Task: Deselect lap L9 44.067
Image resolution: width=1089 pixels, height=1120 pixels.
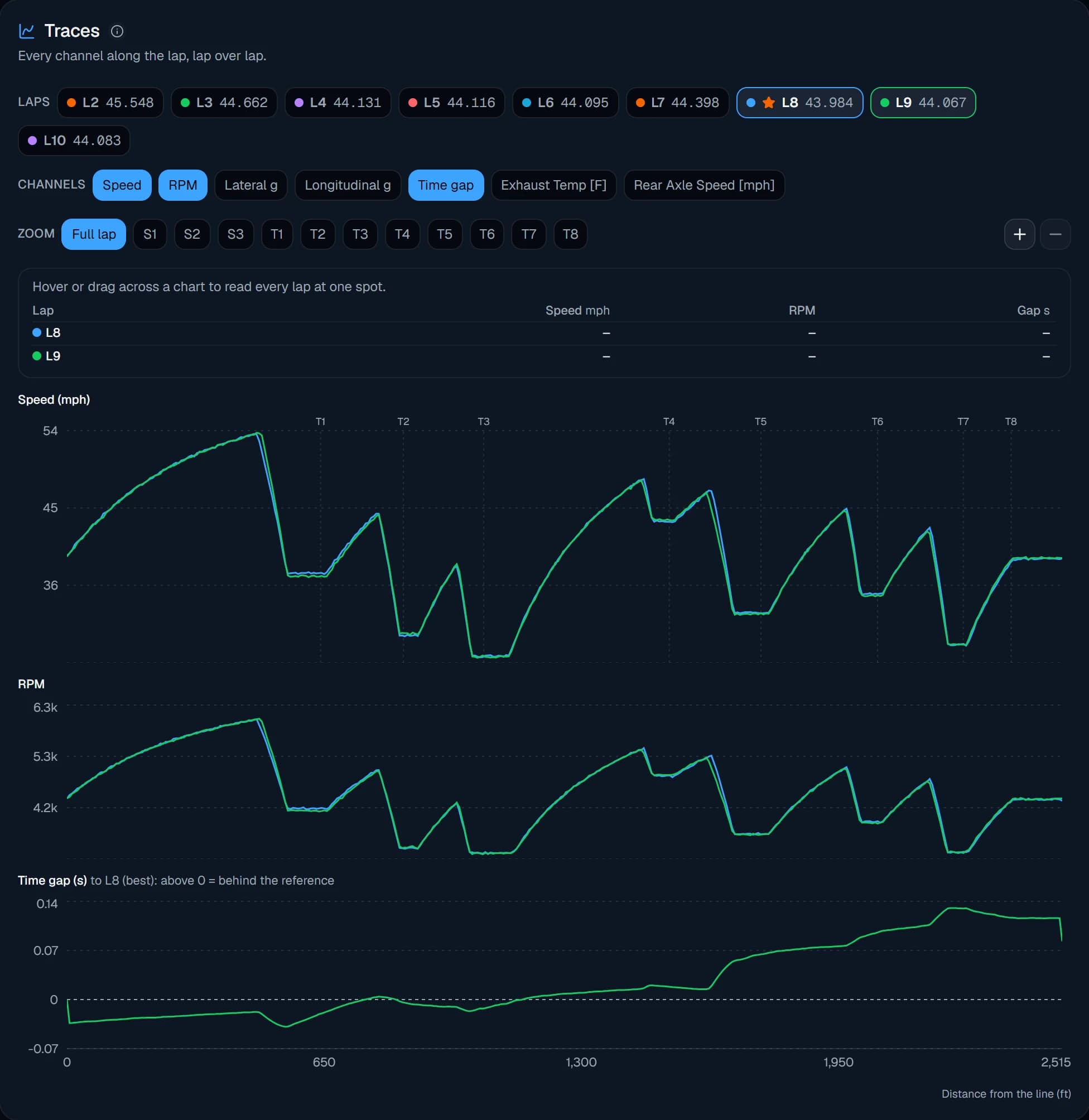Action: (x=923, y=102)
